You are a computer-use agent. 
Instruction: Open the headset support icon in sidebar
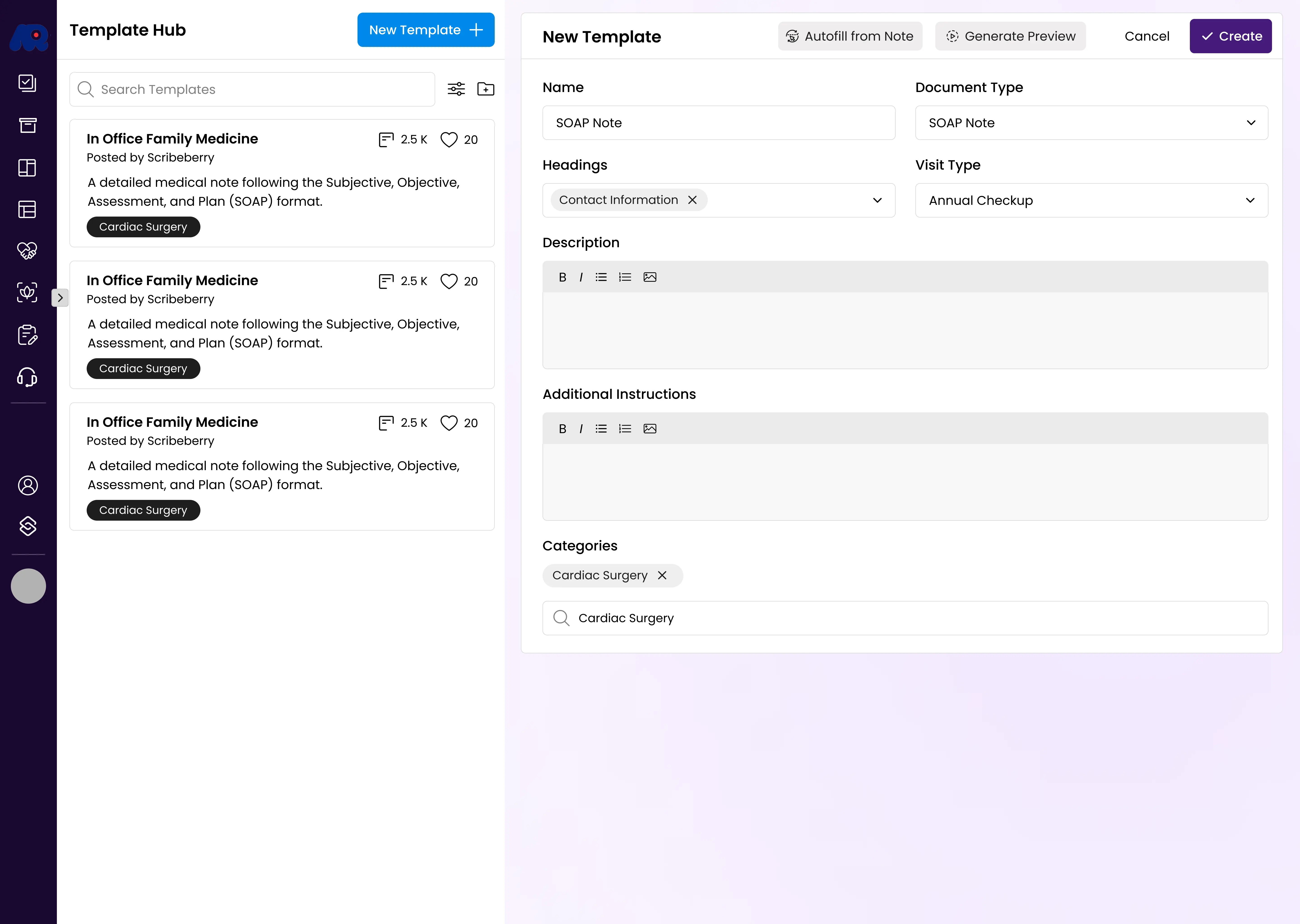pos(27,377)
